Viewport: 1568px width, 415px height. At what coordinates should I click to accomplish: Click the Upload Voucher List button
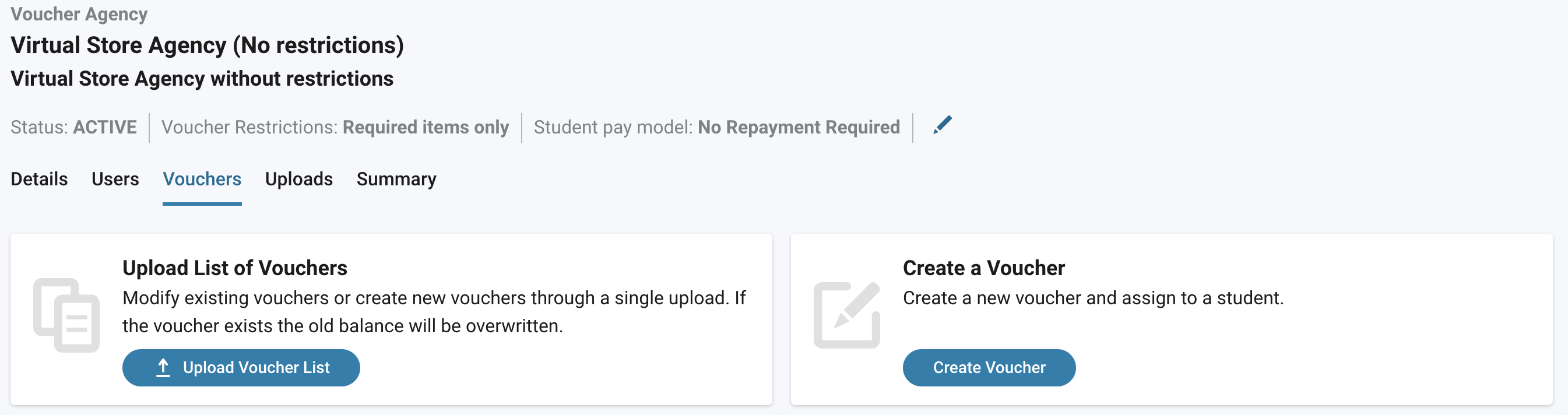pyautogui.click(x=241, y=368)
